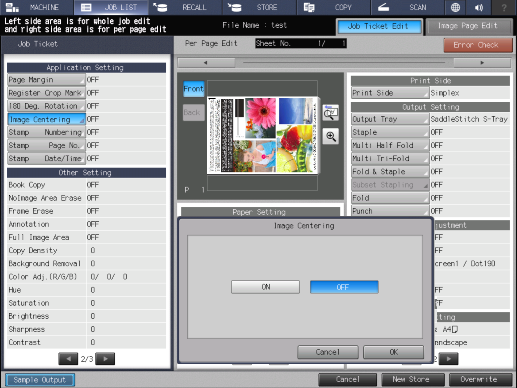The width and height of the screenshot is (517, 388).
Task: Click the Brightness row
Action: (86, 316)
